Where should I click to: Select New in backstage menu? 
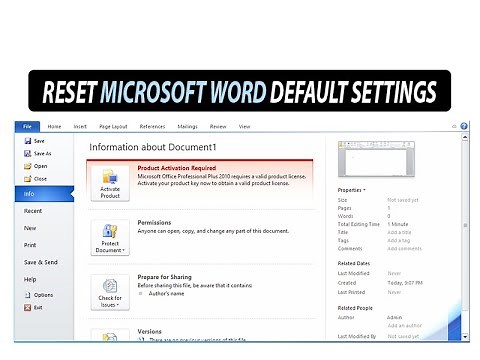pyautogui.click(x=30, y=228)
